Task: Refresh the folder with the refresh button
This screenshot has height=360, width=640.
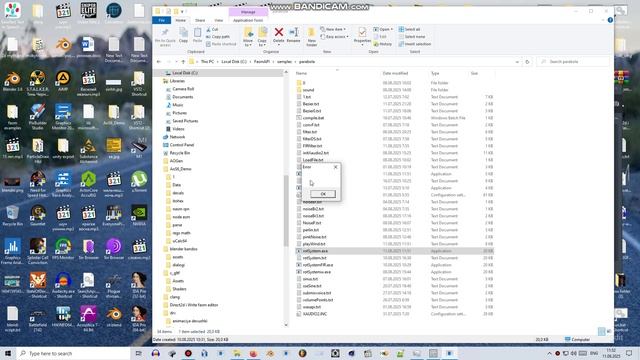Action: click(527, 62)
